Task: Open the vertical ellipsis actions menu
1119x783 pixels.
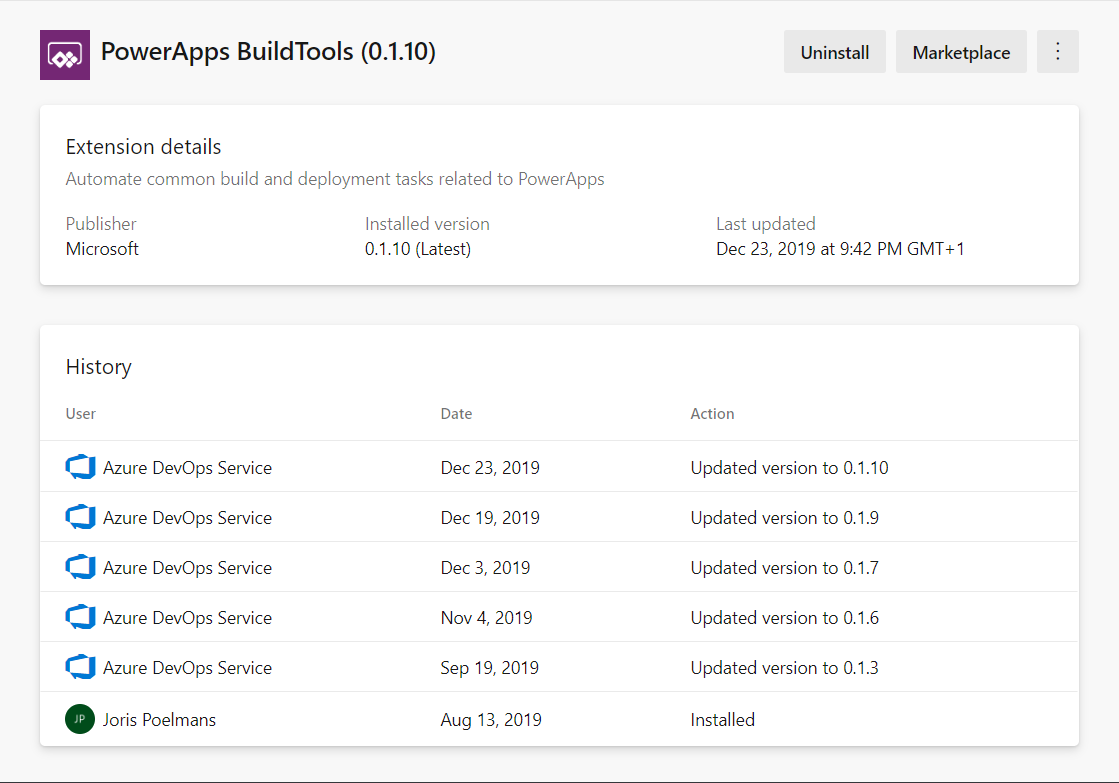Action: pyautogui.click(x=1057, y=51)
